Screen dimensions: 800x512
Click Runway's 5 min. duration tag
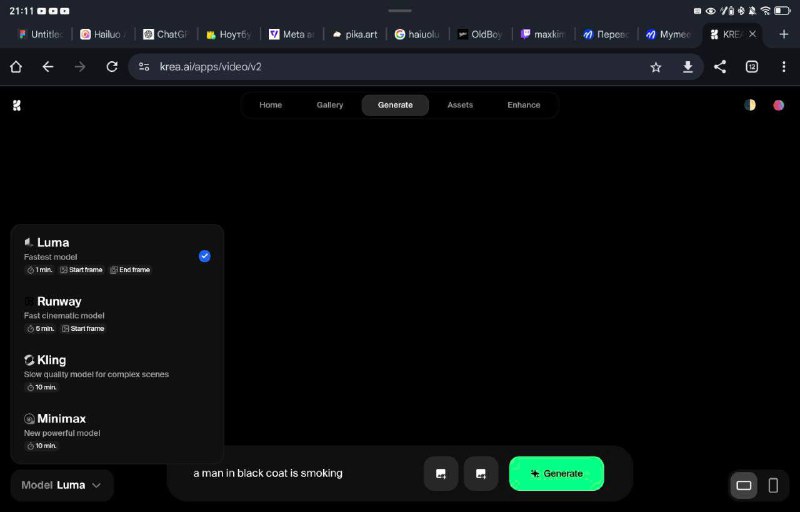[x=40, y=329]
